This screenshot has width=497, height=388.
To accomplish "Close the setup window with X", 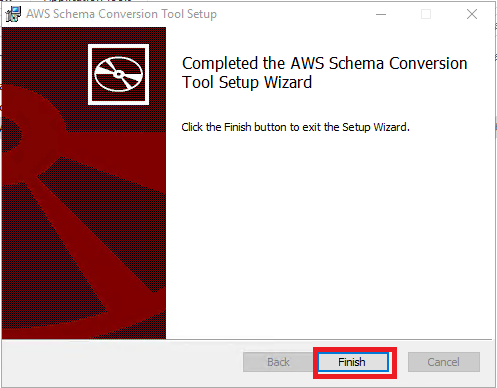I will pyautogui.click(x=472, y=14).
